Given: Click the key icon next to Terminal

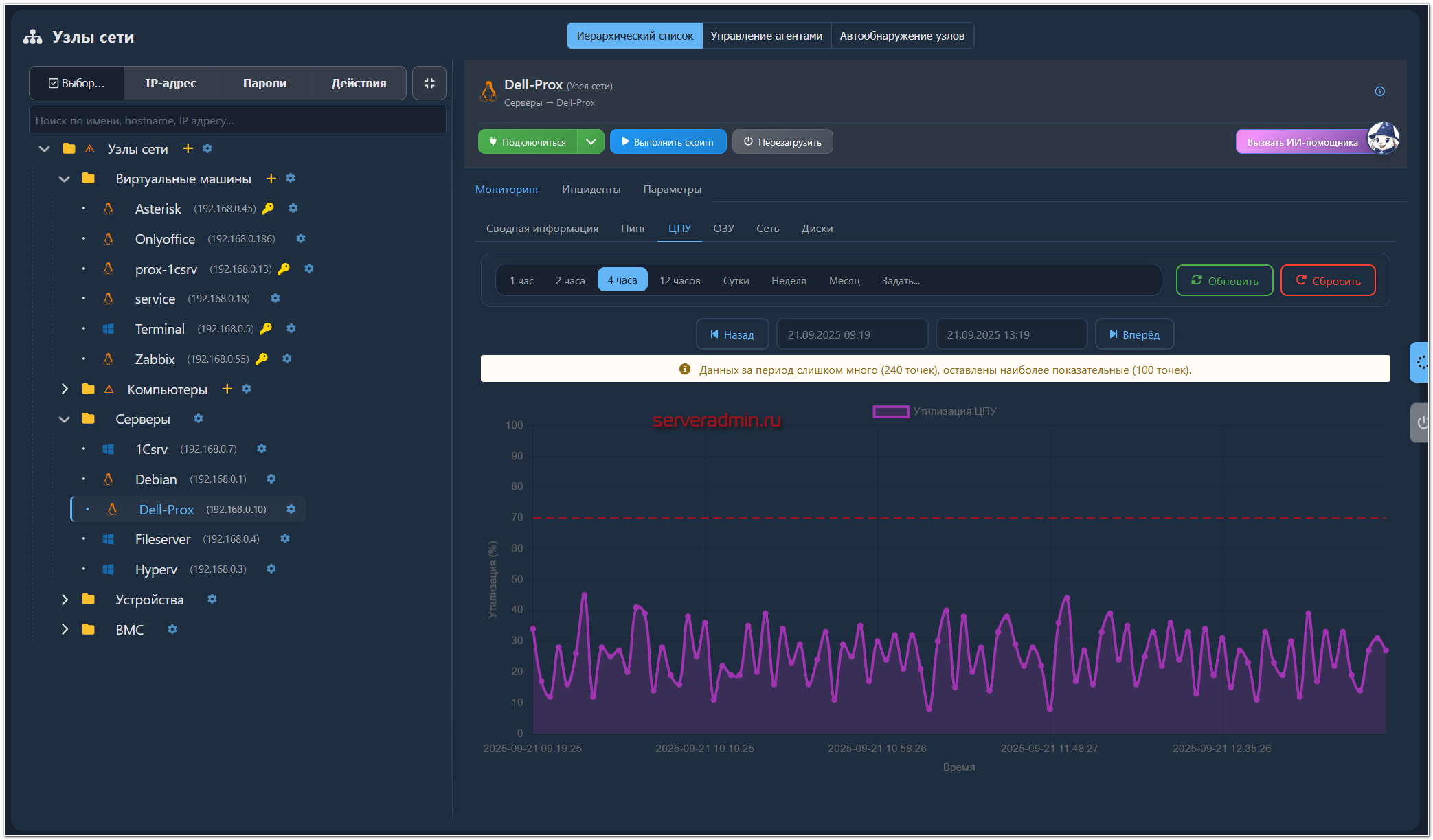Looking at the screenshot, I should pos(266,328).
